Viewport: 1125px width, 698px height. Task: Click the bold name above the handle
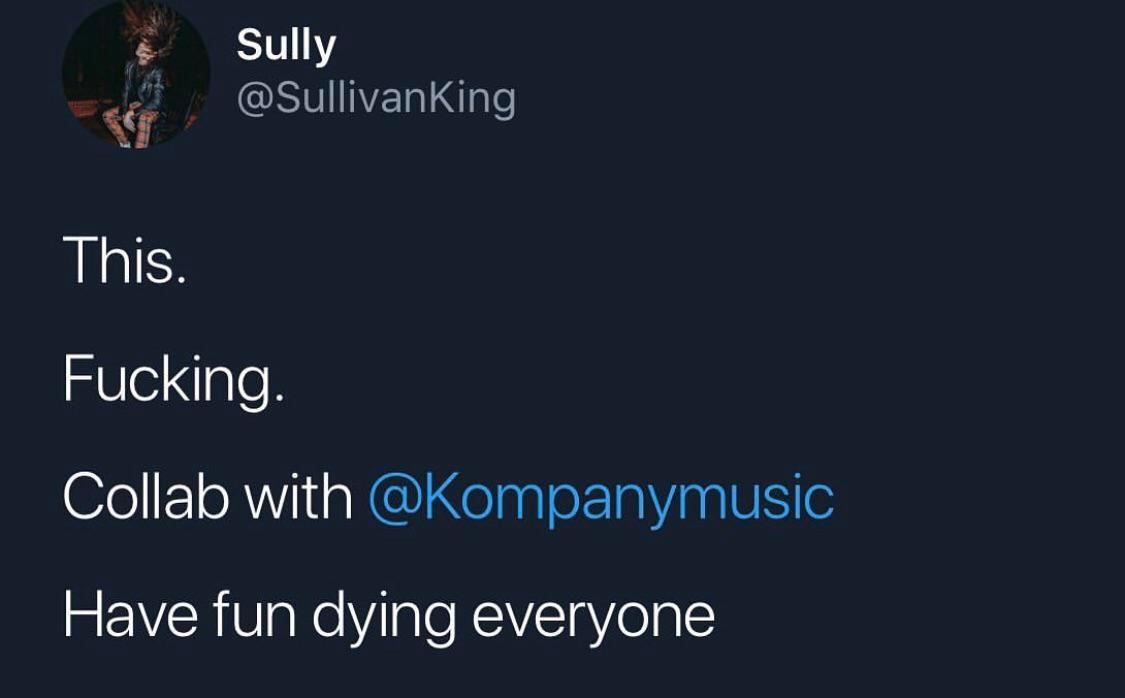[285, 42]
